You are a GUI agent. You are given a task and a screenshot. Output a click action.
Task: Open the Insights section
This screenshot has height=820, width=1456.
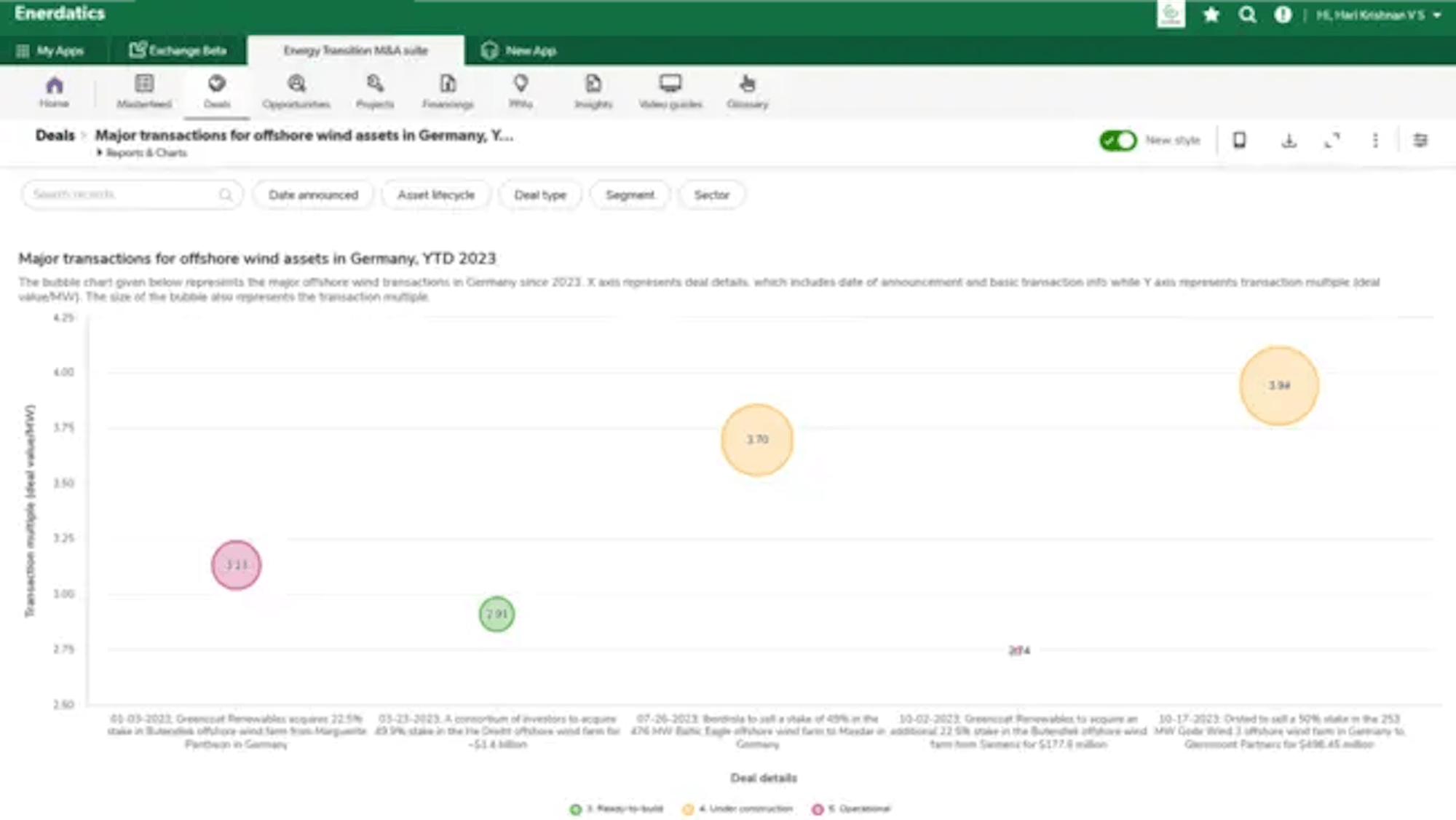593,92
